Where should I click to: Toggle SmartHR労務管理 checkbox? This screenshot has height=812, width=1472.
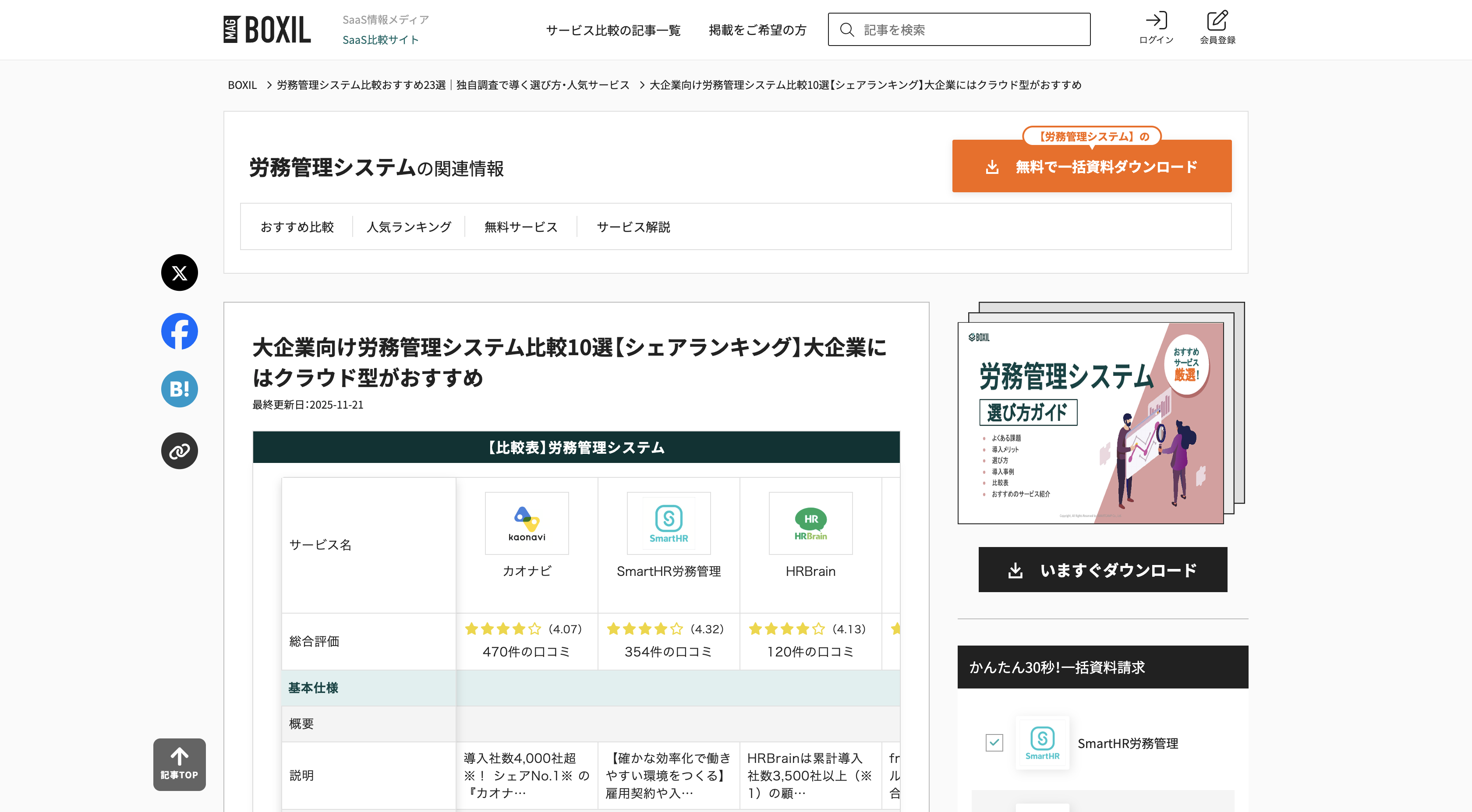click(x=994, y=742)
